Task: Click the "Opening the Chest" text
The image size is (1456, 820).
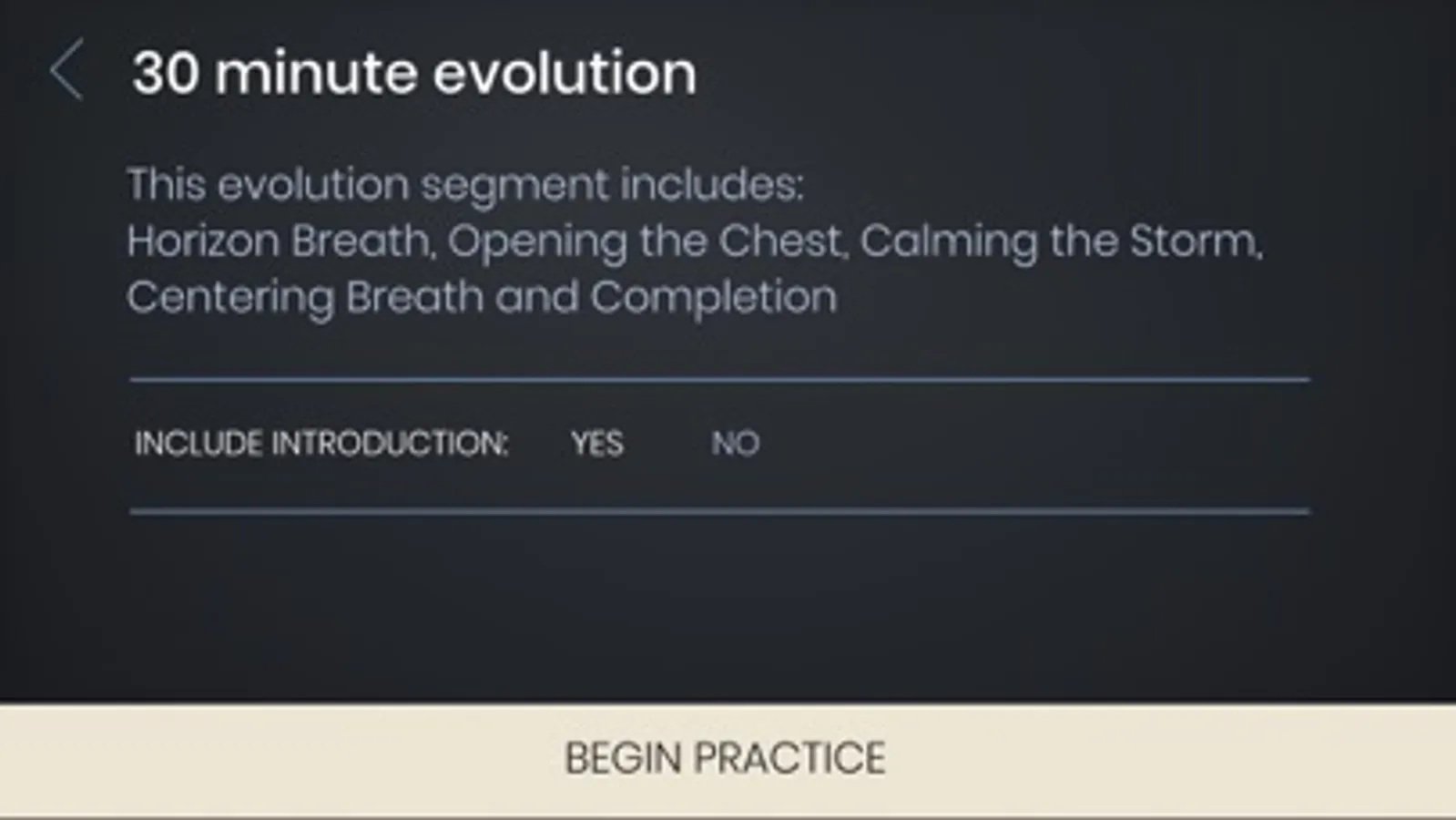Action: (x=645, y=241)
